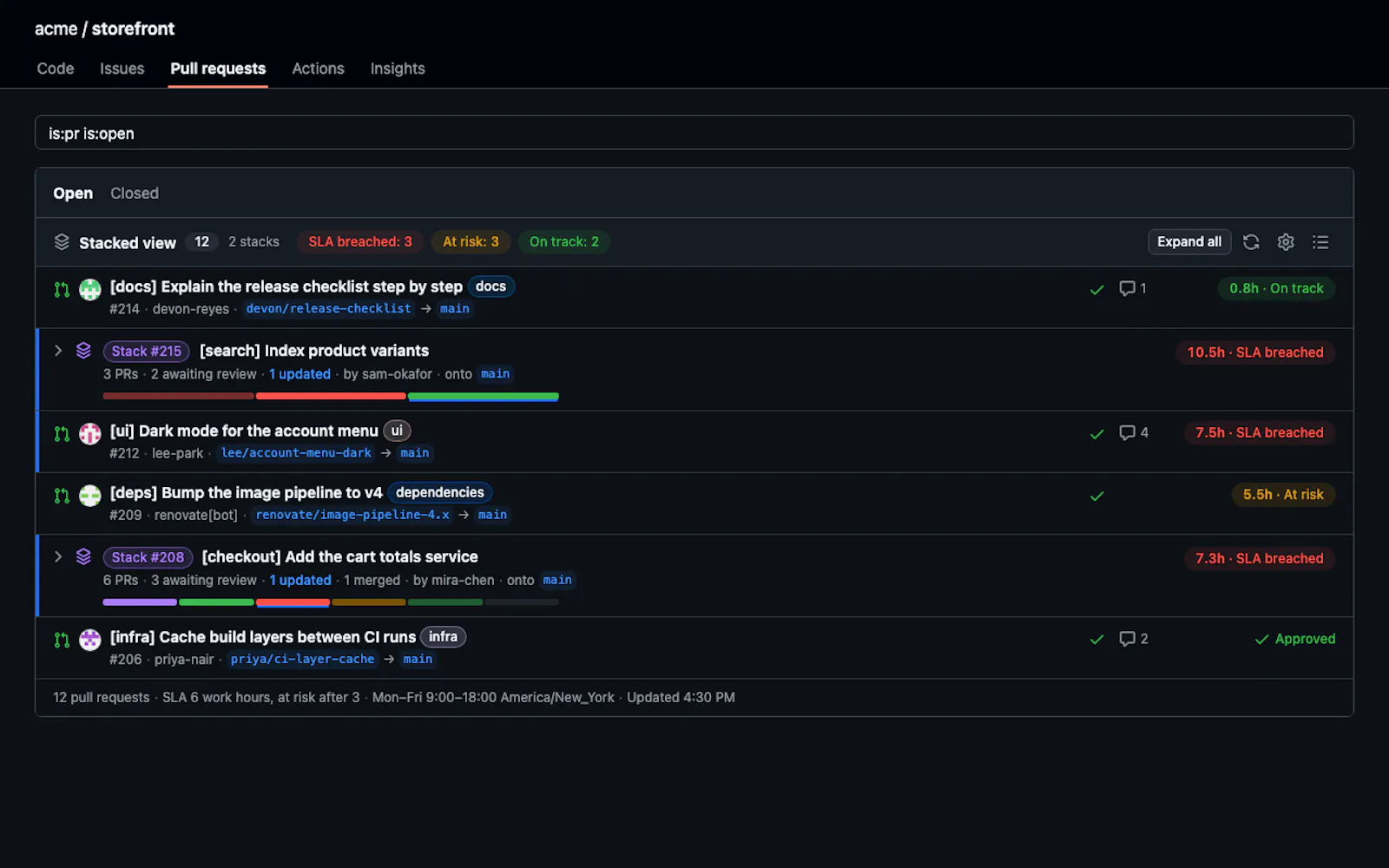Click the Stacked view layers icon
The height and width of the screenshot is (868, 1389).
point(62,242)
